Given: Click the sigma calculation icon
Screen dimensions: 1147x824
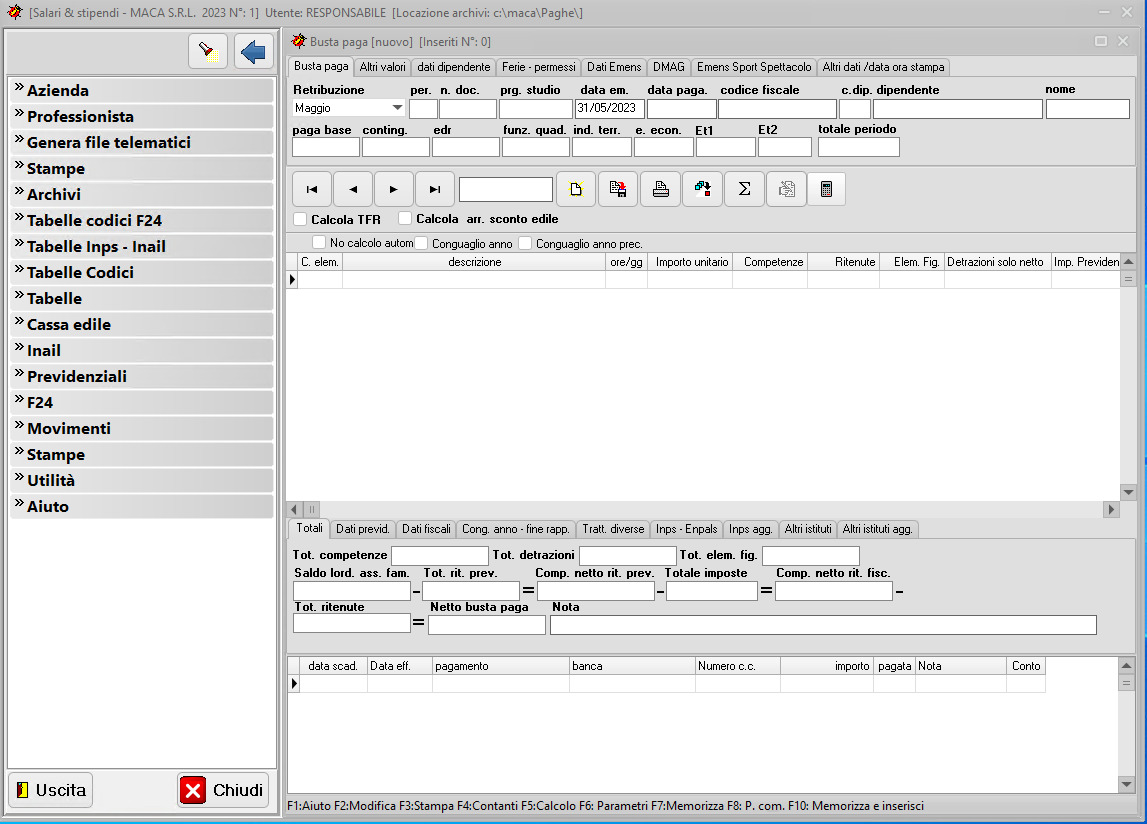Looking at the screenshot, I should [744, 189].
